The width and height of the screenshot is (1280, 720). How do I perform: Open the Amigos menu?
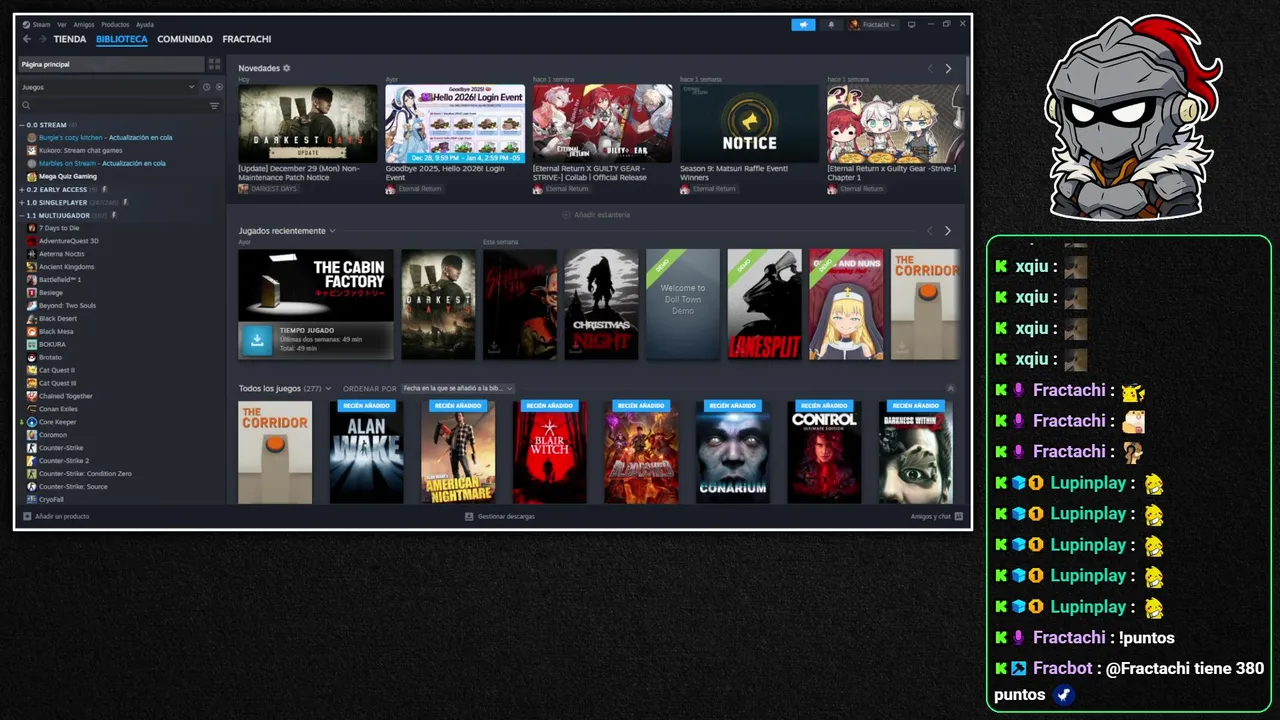[x=84, y=24]
